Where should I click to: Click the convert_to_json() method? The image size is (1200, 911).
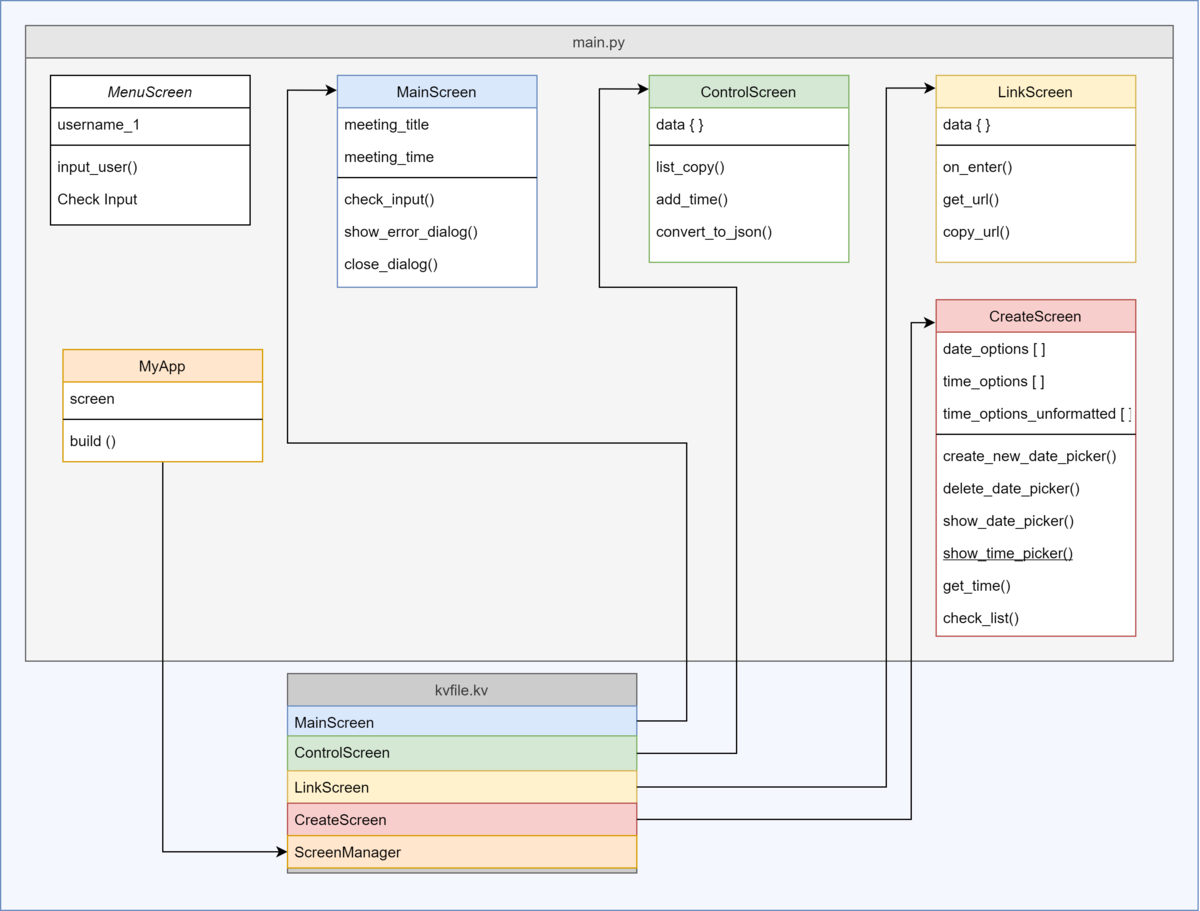tap(714, 232)
